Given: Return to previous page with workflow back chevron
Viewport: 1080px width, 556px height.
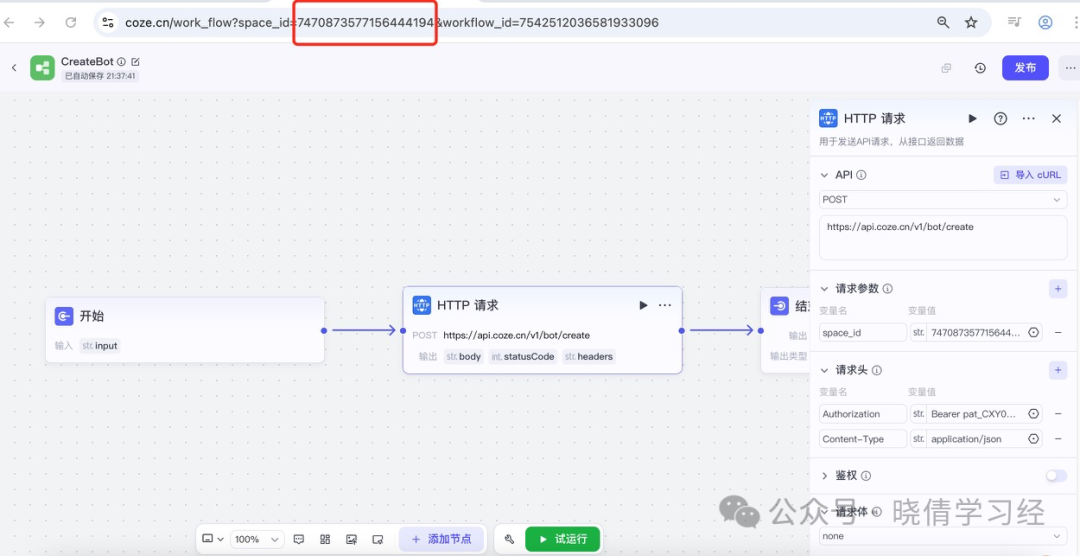Looking at the screenshot, I should coord(14,68).
